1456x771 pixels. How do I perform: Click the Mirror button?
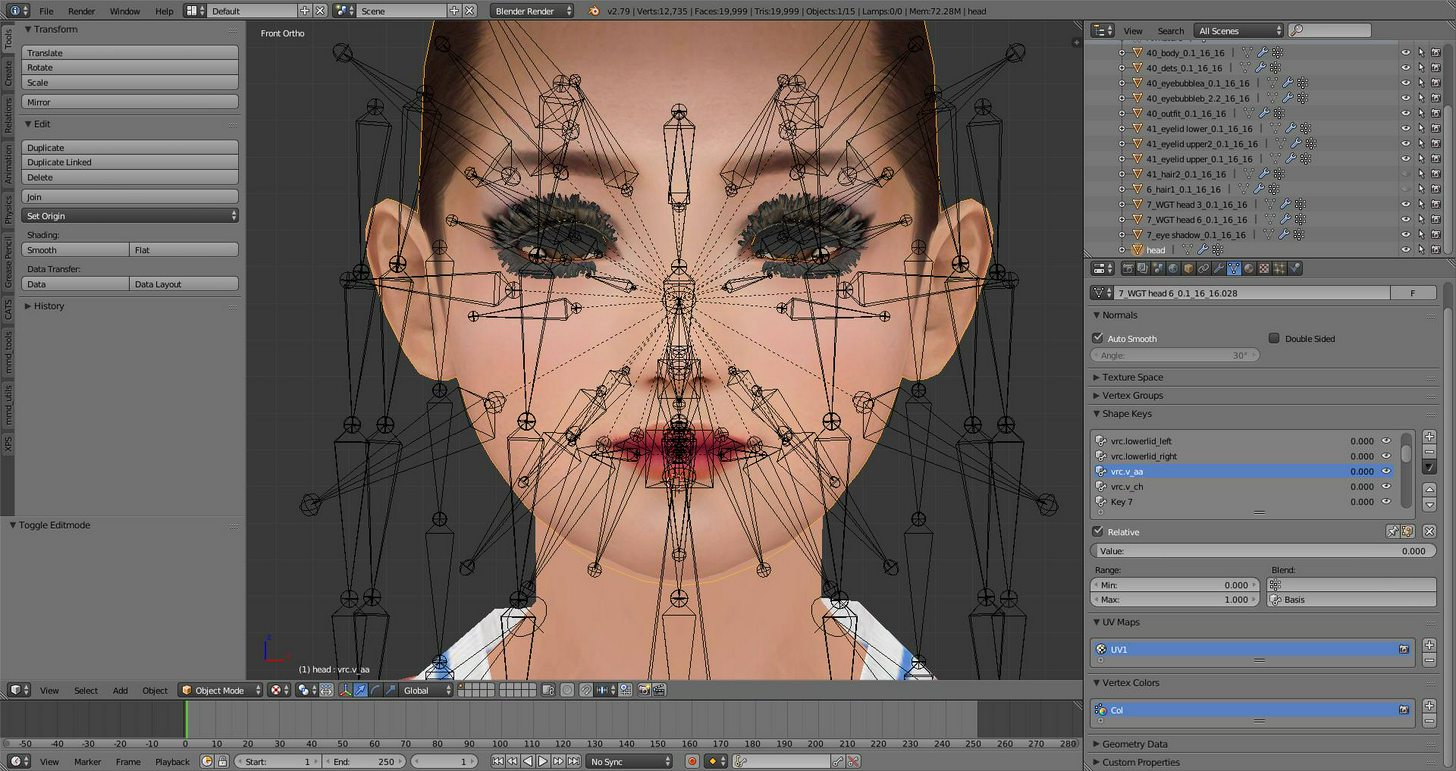pos(130,102)
